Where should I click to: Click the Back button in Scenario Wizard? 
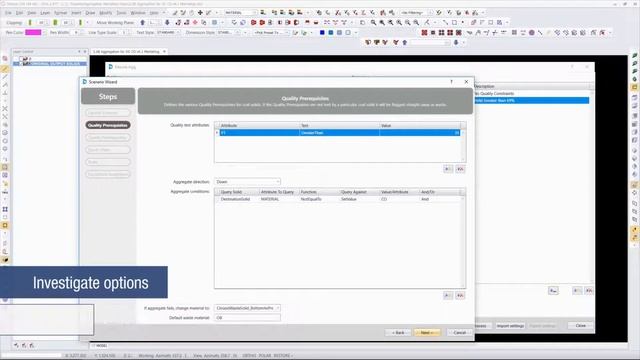tap(398, 333)
